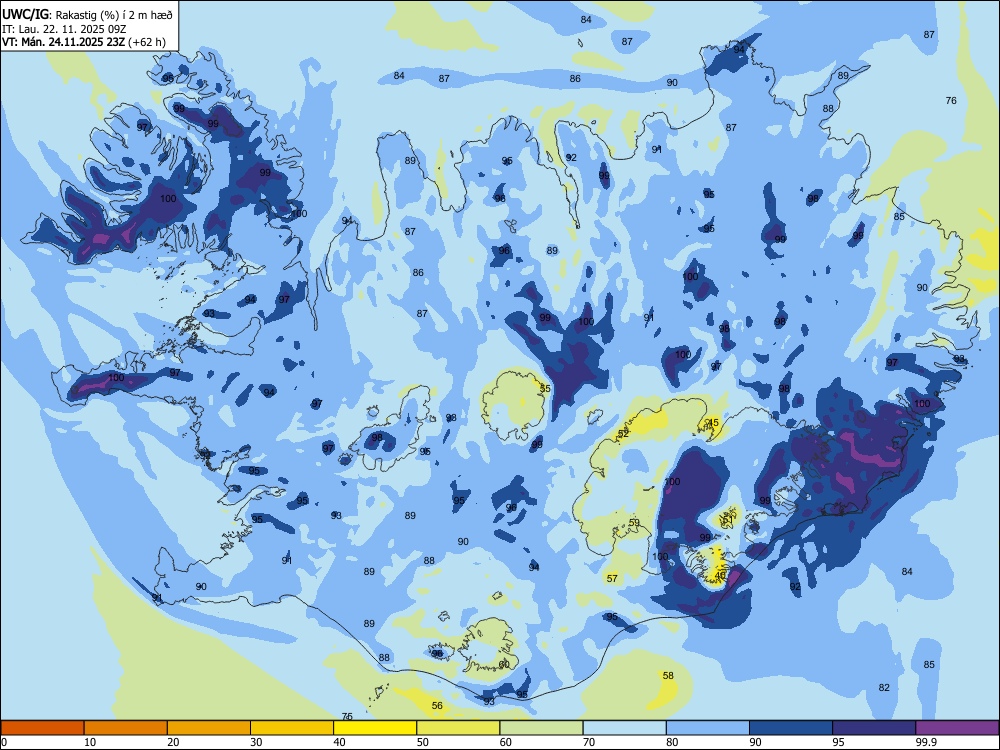The image size is (1000, 750).
Task: Click the title 'UWC/IG: Rakastig (%) í 2 m hæð'
Action: click(87, 15)
